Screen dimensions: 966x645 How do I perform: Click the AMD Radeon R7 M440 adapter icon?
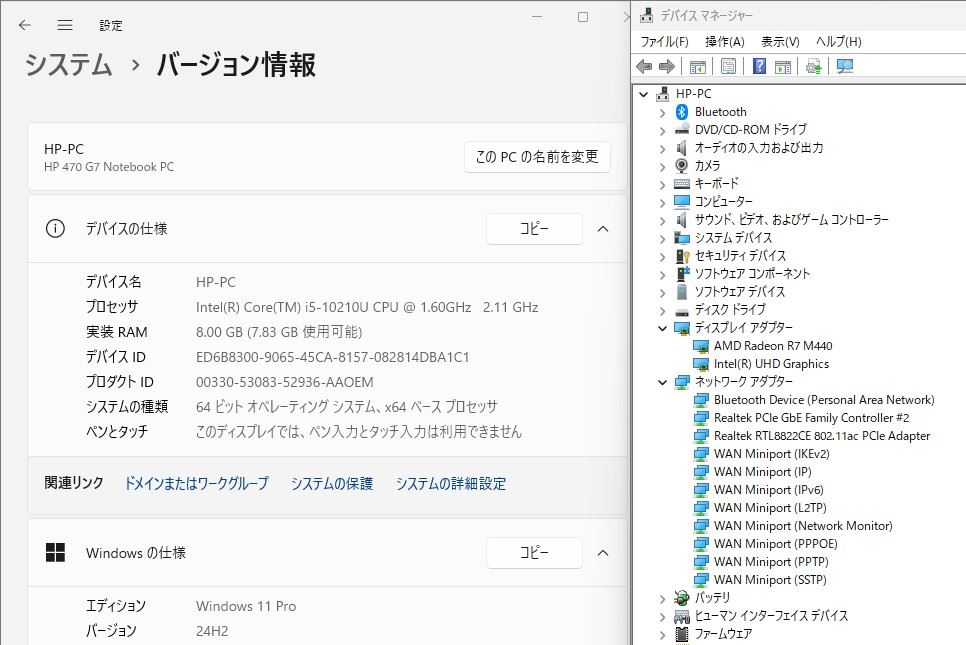[701, 346]
